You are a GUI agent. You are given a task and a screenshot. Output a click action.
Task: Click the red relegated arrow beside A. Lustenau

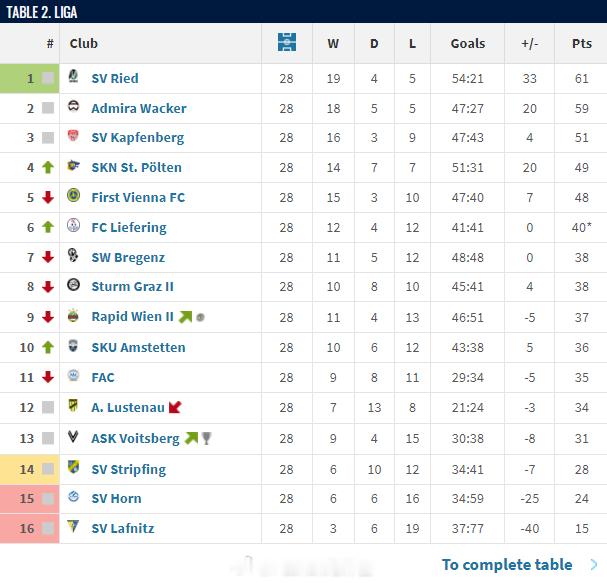175,407
